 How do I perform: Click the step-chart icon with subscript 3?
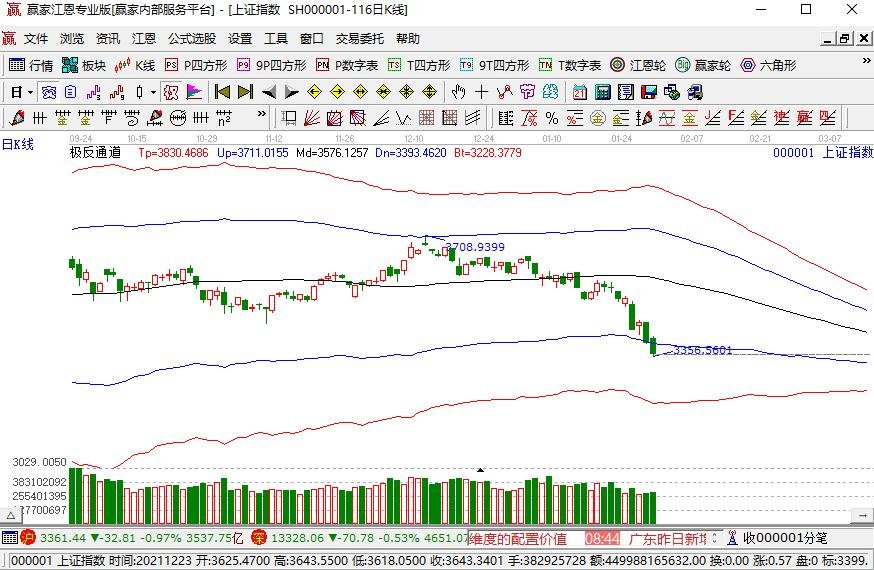click(93, 92)
